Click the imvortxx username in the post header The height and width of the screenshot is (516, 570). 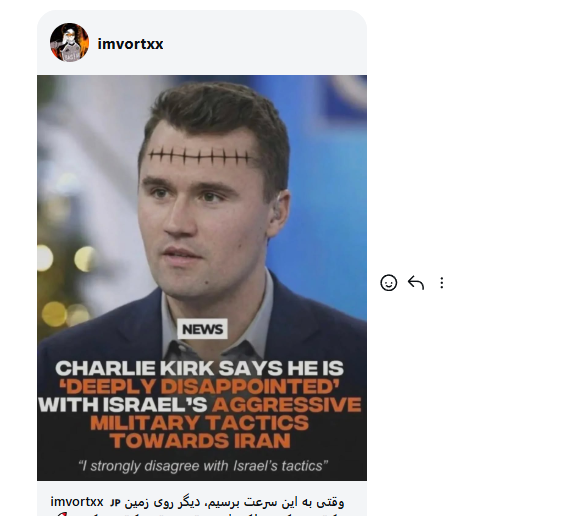(x=130, y=44)
